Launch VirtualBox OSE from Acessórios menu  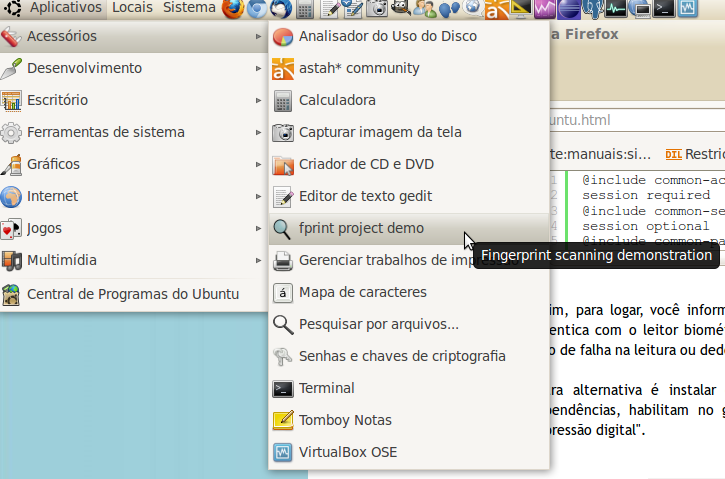point(347,452)
